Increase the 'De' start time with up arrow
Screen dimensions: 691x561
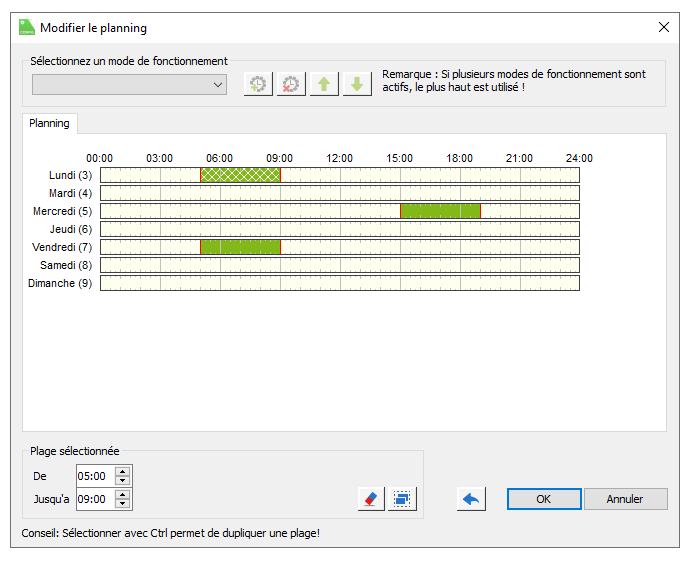(122, 471)
